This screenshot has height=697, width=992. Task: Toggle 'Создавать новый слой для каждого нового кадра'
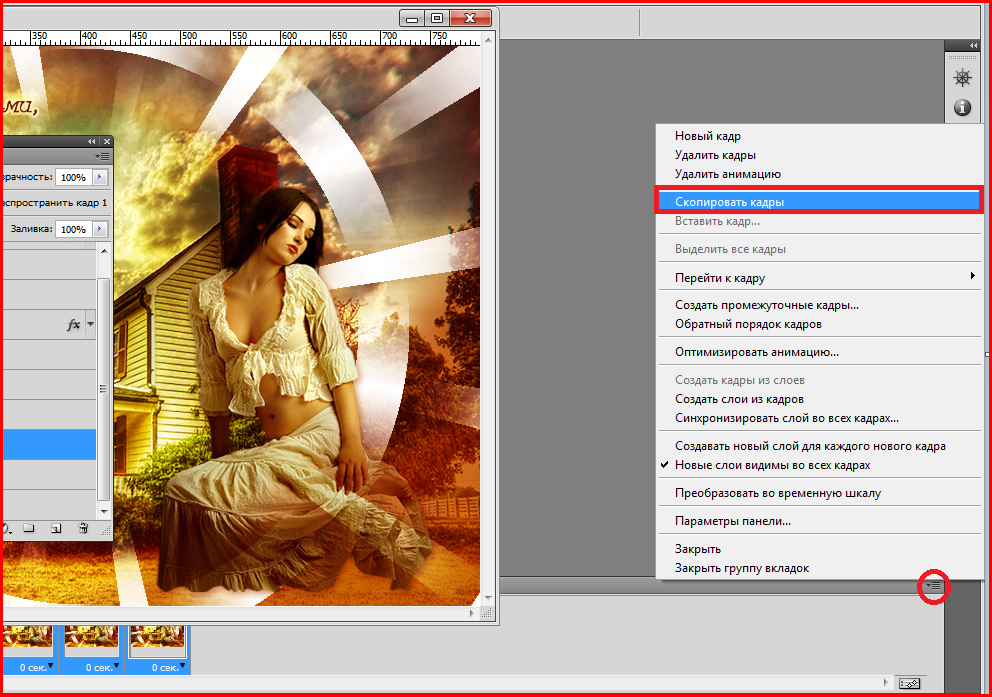tap(810, 446)
